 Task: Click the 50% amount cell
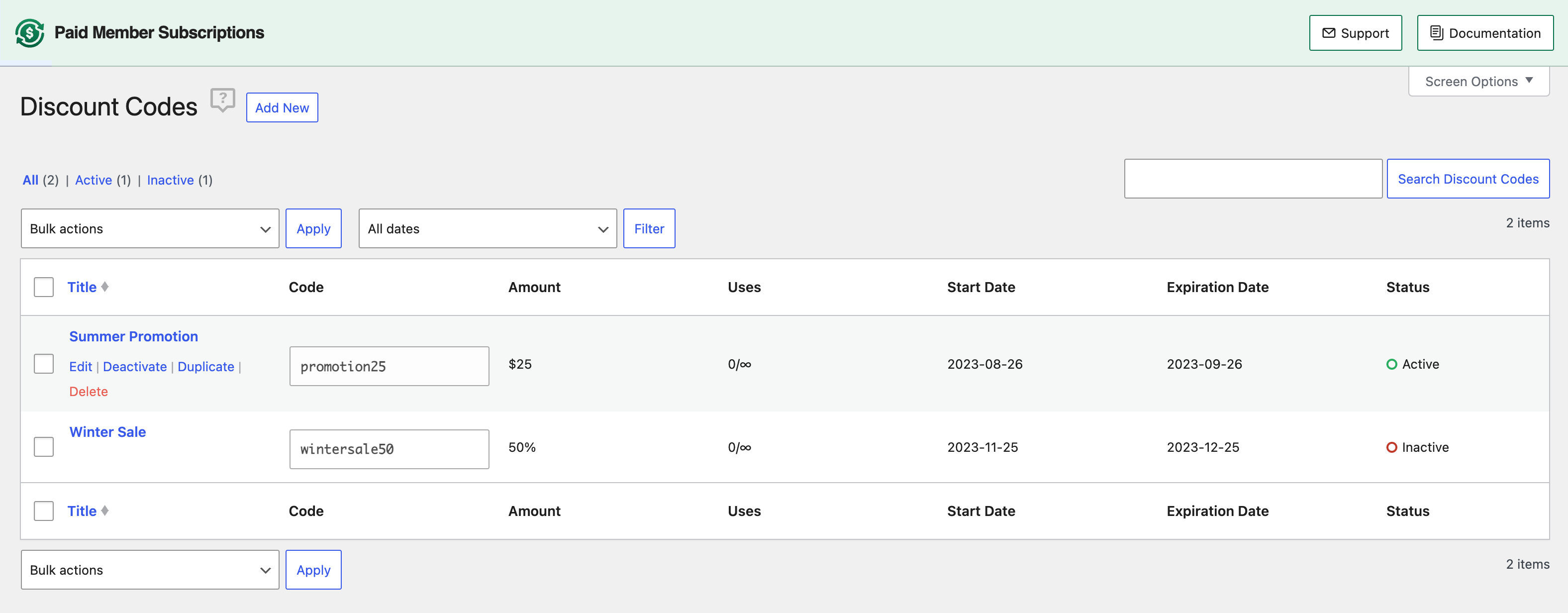(522, 447)
